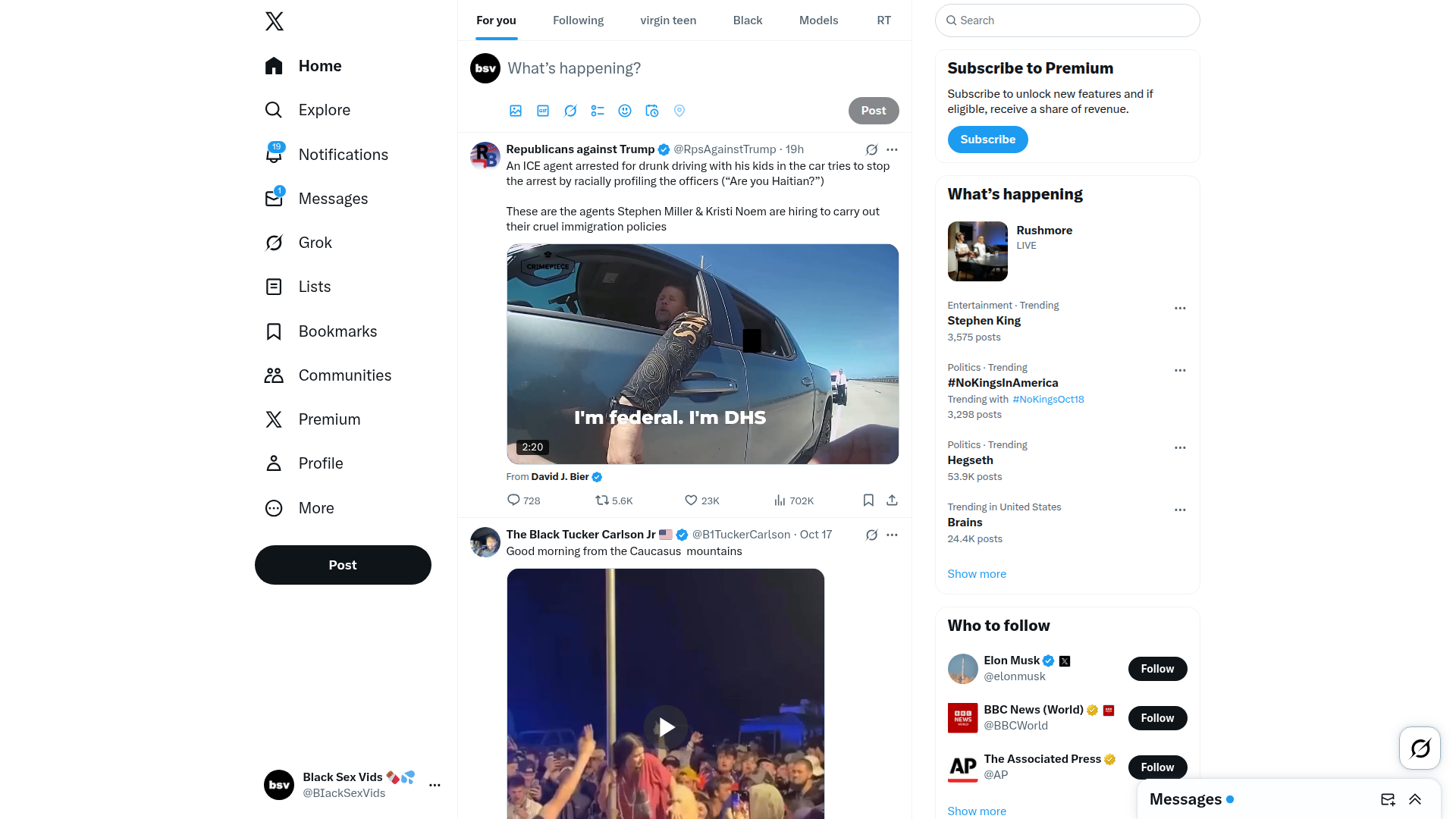Follow Elon Musk
1456x819 pixels.
1157,669
